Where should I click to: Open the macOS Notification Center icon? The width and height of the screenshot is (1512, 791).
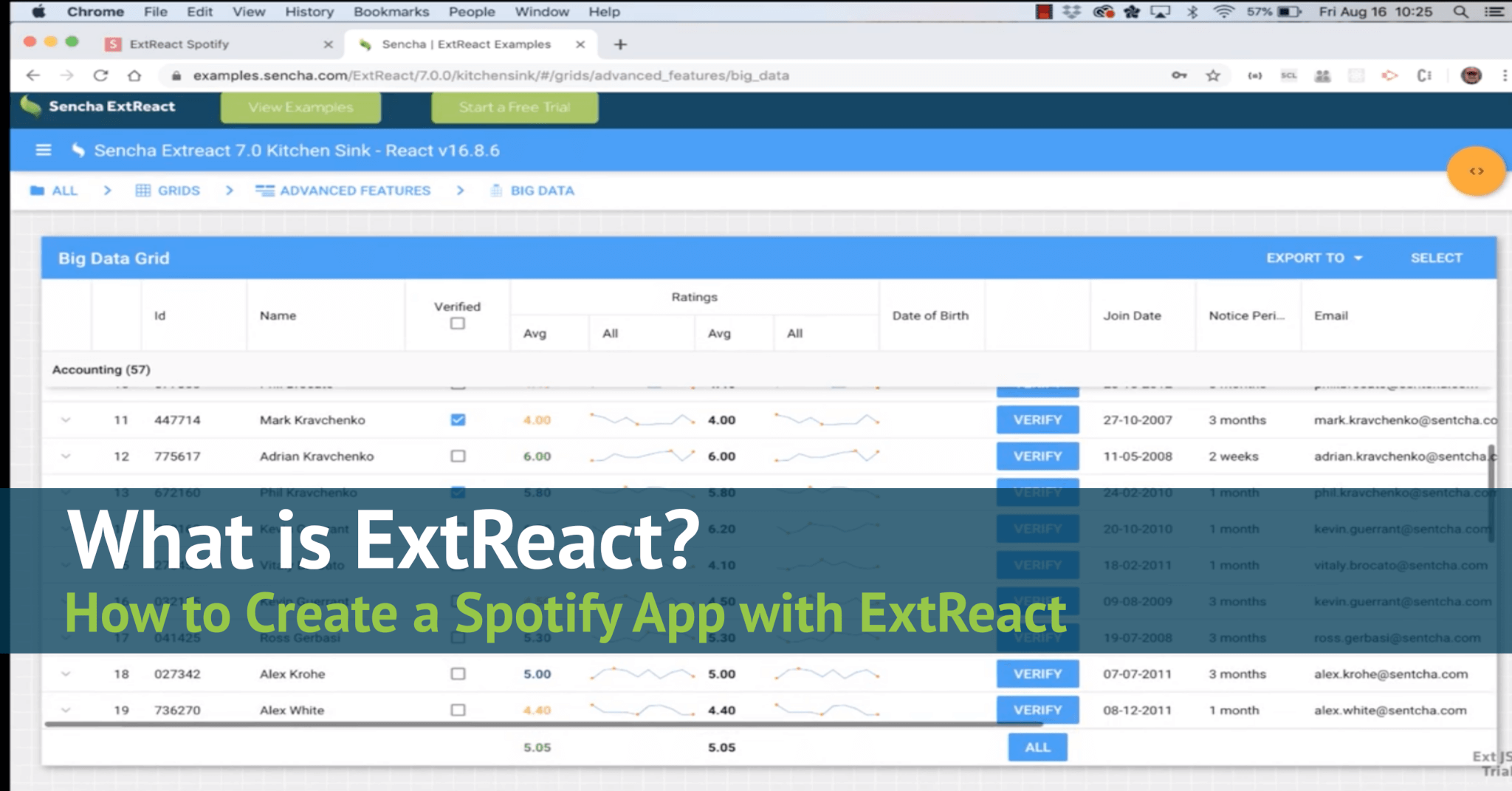click(x=1494, y=12)
